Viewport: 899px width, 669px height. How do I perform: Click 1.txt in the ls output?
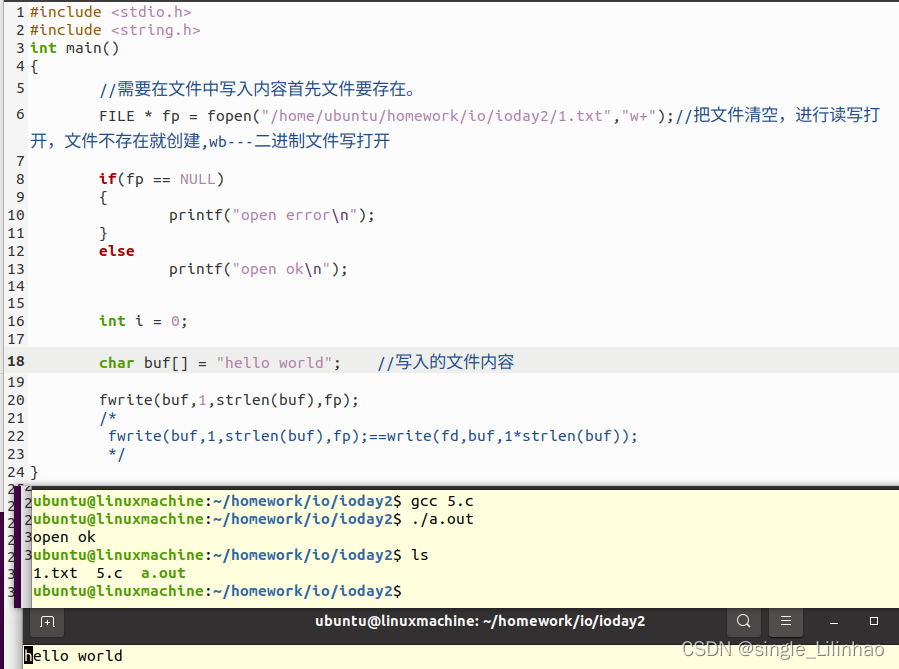55,573
